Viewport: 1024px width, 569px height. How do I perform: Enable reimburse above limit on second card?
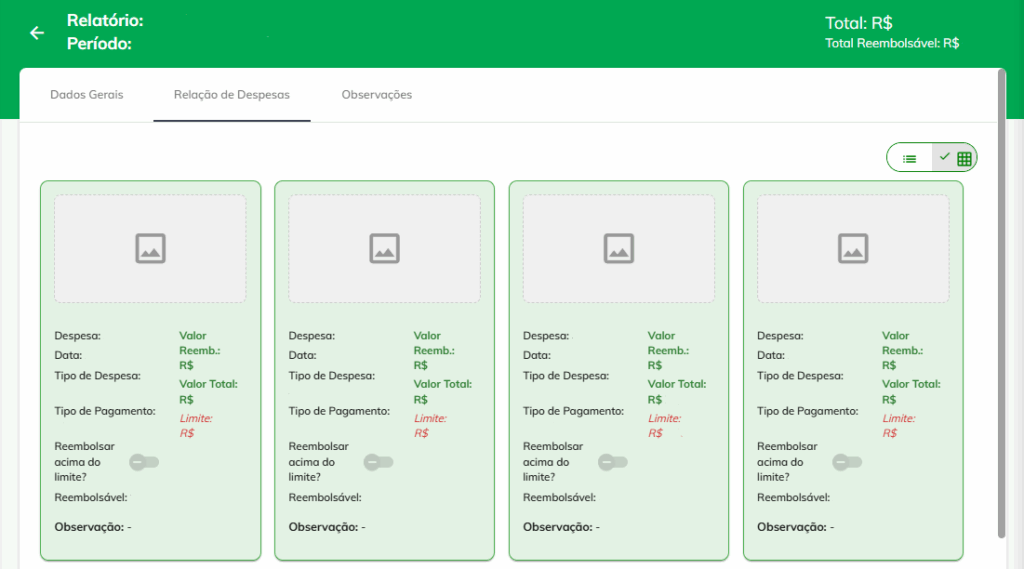(x=379, y=462)
